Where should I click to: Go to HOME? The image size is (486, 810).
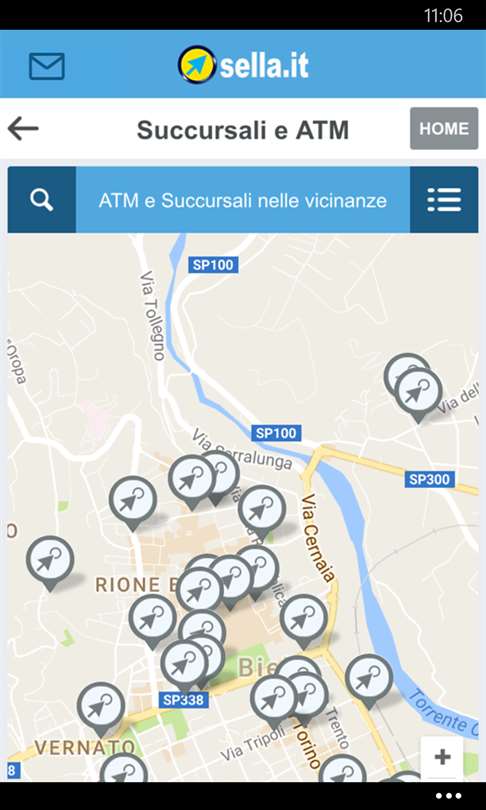coord(444,129)
